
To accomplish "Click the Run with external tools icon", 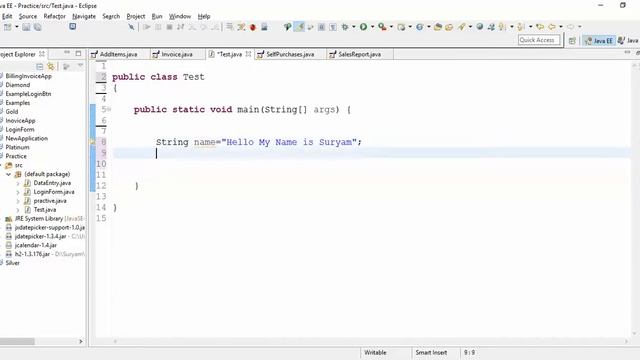I will [382, 27].
